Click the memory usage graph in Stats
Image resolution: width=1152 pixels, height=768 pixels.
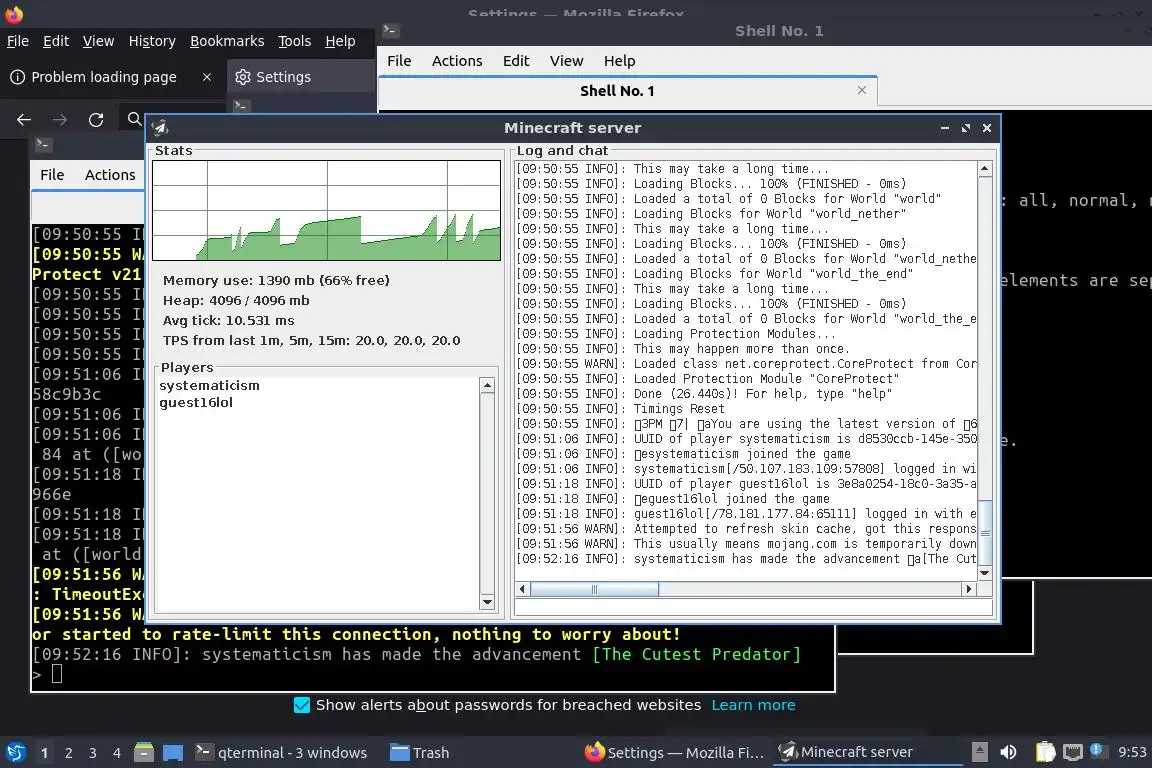coord(326,210)
